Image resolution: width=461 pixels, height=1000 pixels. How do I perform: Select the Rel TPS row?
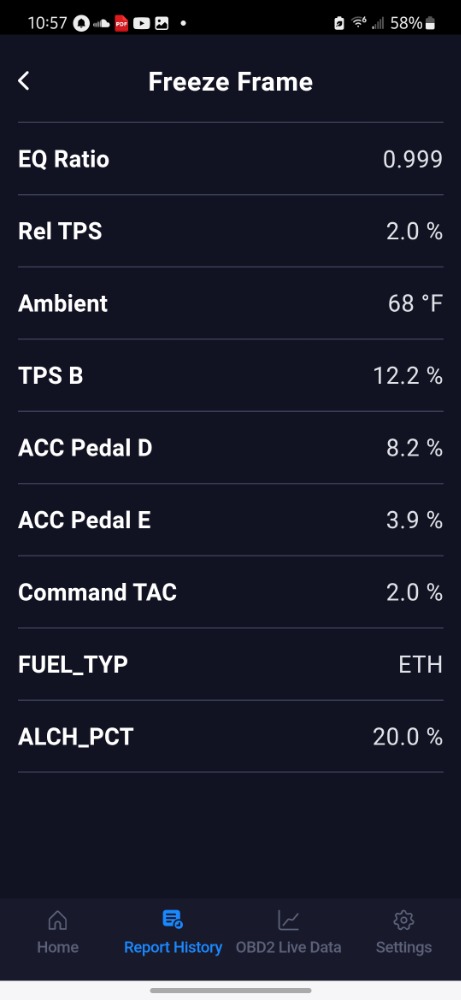tap(230, 231)
